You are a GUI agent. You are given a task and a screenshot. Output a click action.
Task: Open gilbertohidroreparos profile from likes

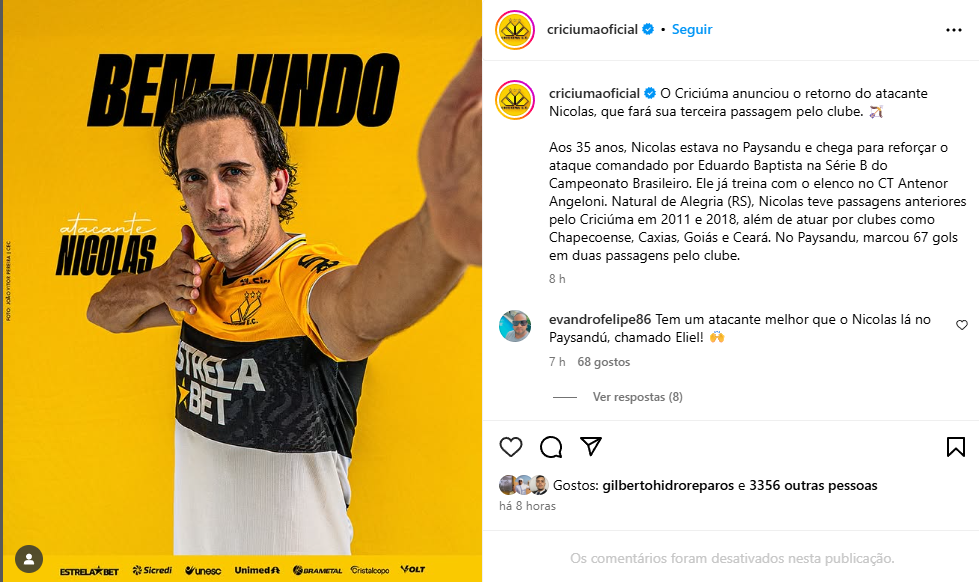[668, 485]
